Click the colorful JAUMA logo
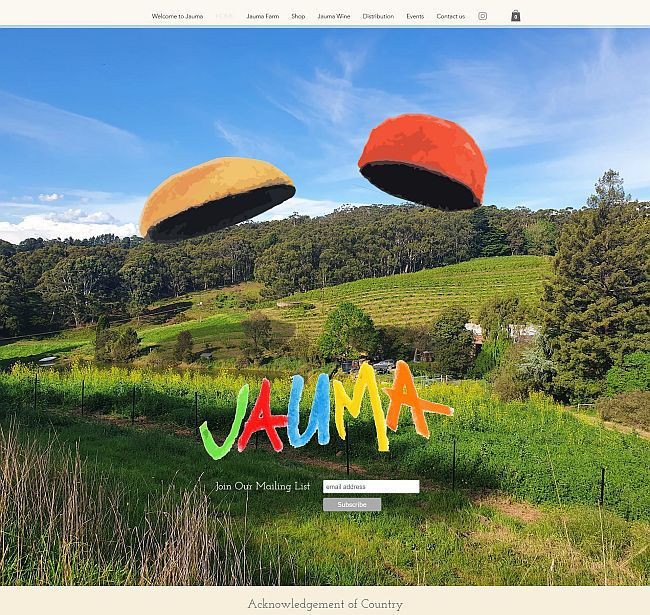The image size is (650, 615). click(326, 410)
